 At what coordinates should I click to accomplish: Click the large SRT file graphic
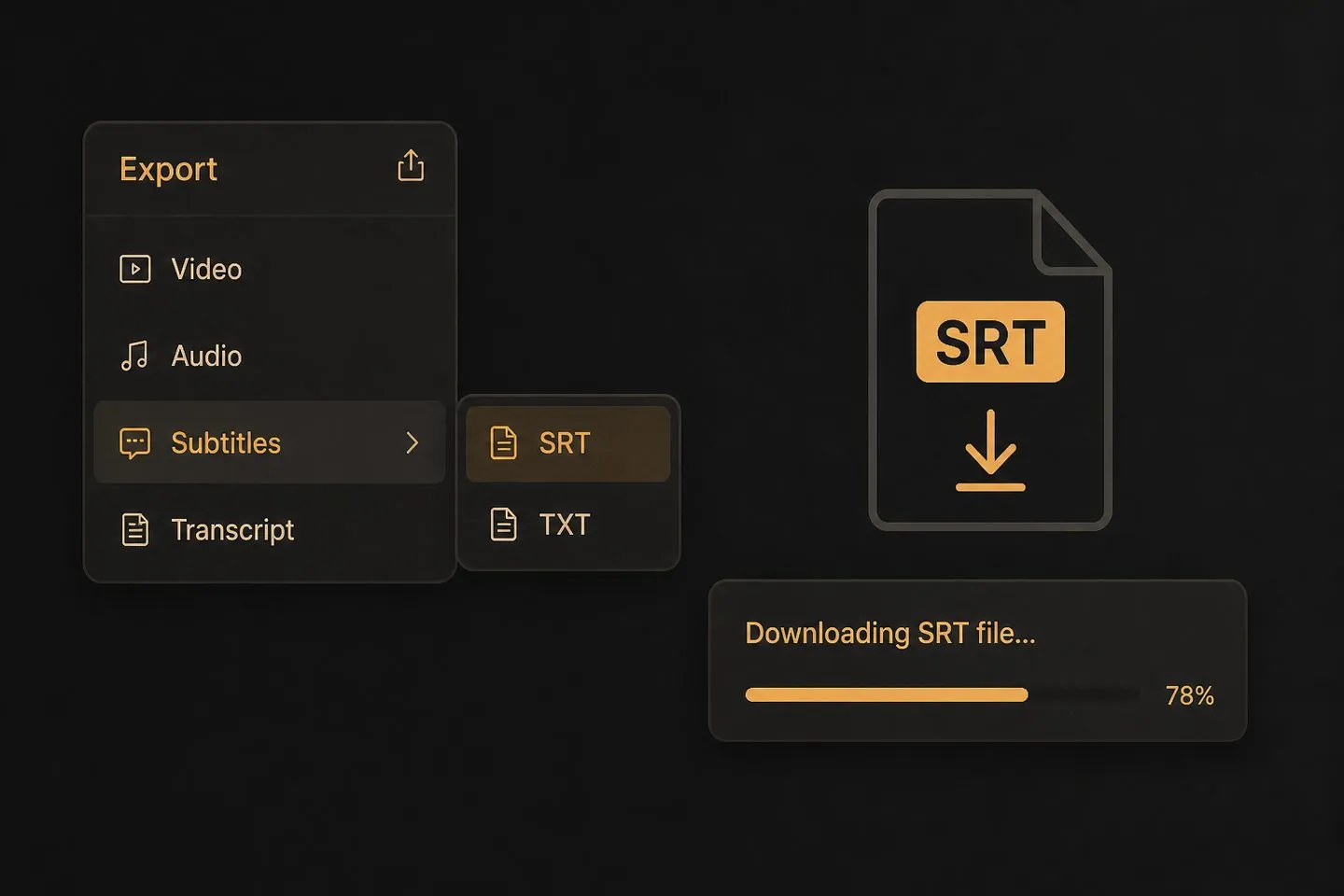pos(990,359)
